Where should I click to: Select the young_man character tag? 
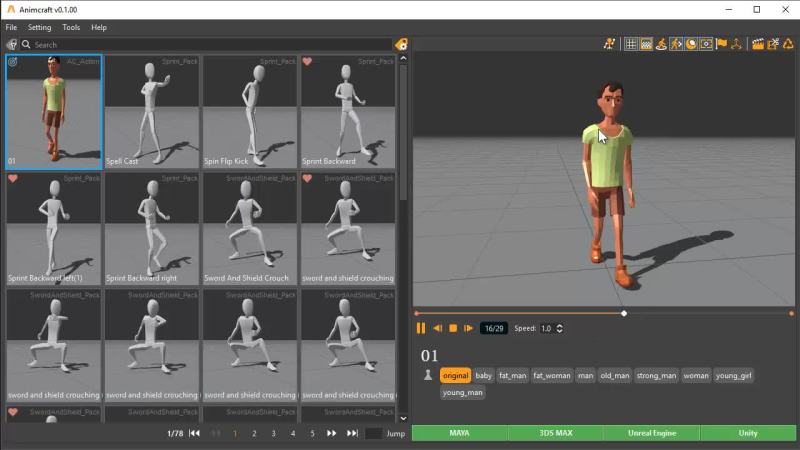coord(462,392)
